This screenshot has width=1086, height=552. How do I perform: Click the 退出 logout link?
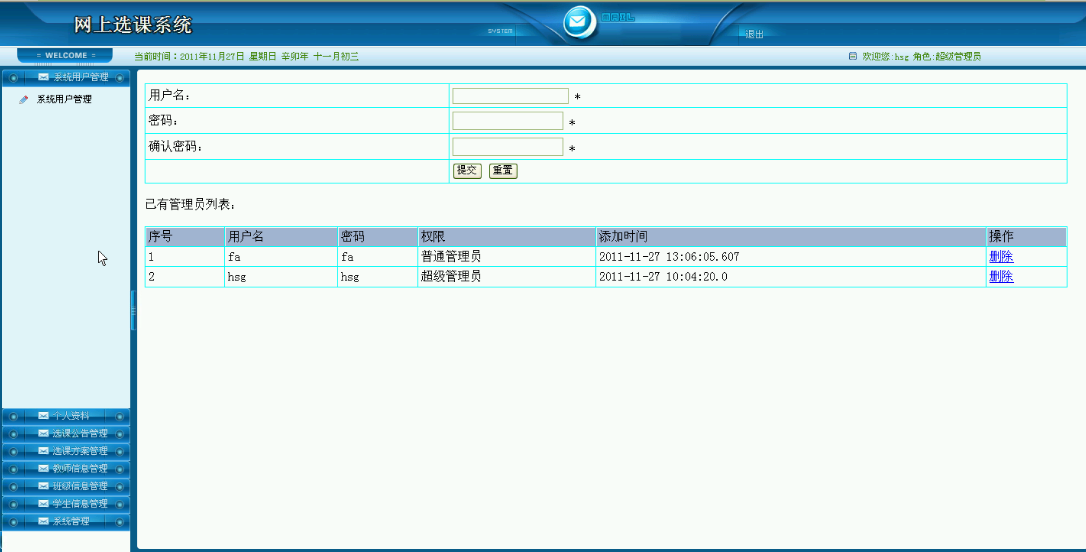[x=754, y=34]
